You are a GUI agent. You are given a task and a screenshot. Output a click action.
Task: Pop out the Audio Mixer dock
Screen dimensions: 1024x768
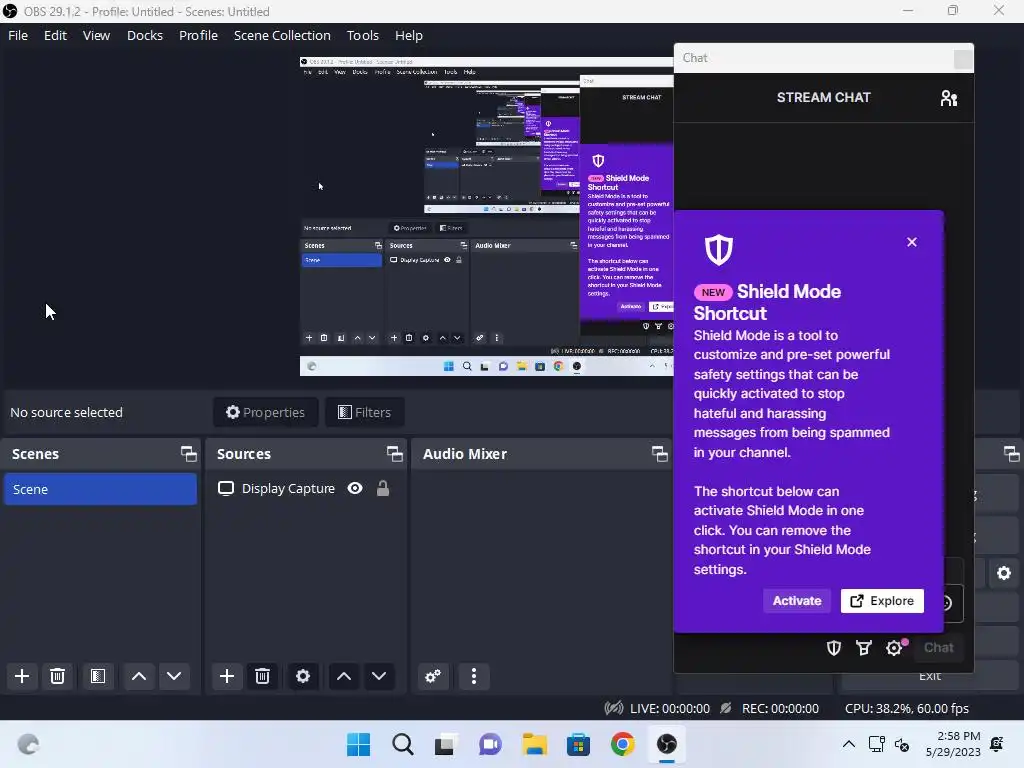[660, 454]
